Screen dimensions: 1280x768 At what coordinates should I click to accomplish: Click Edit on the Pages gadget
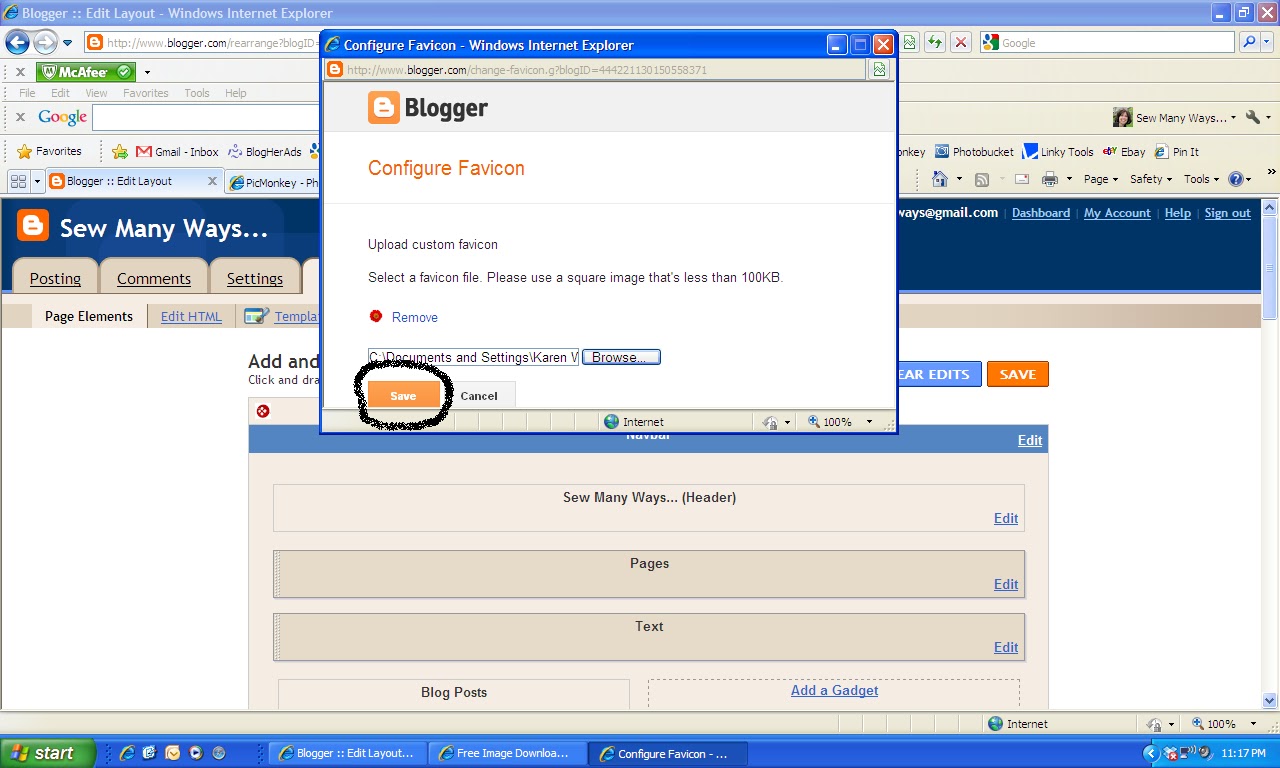[x=1006, y=584]
